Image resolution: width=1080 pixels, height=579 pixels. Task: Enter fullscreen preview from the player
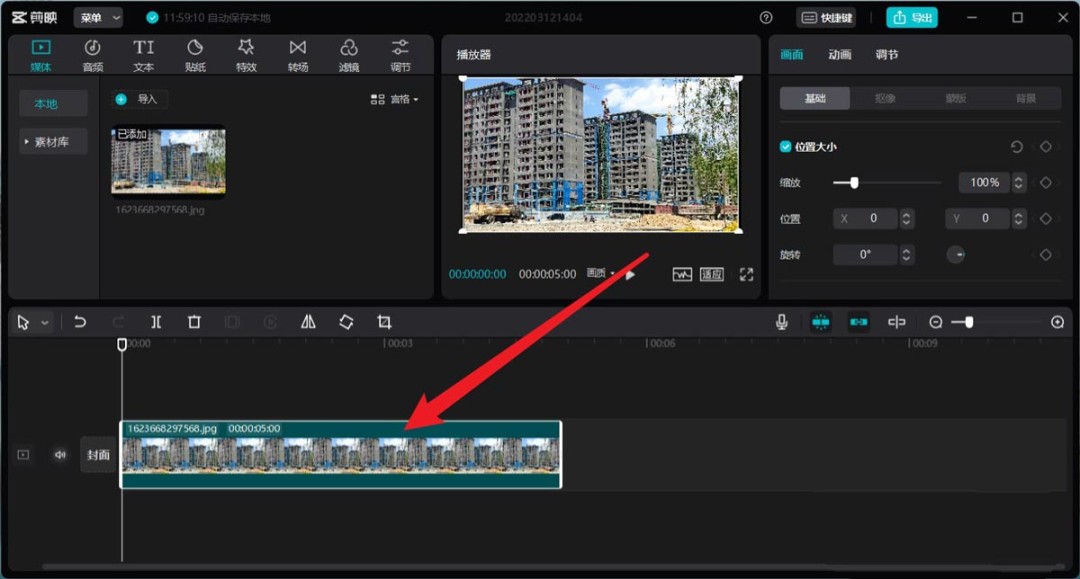point(746,274)
